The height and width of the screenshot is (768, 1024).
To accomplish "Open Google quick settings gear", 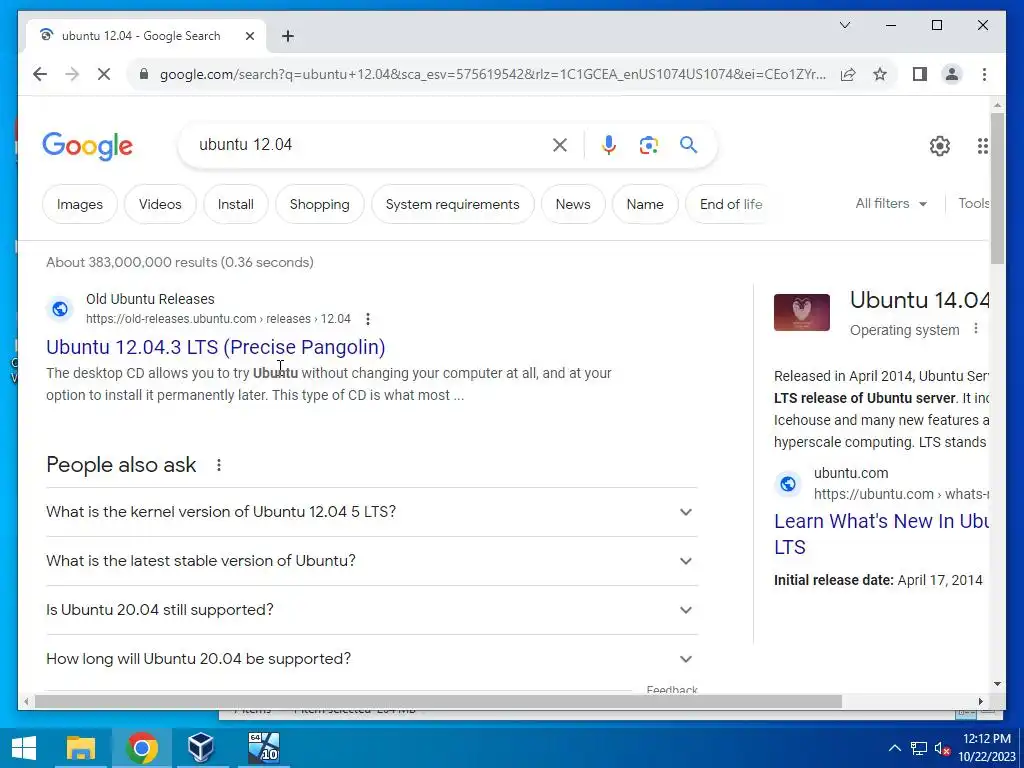I will (x=940, y=146).
